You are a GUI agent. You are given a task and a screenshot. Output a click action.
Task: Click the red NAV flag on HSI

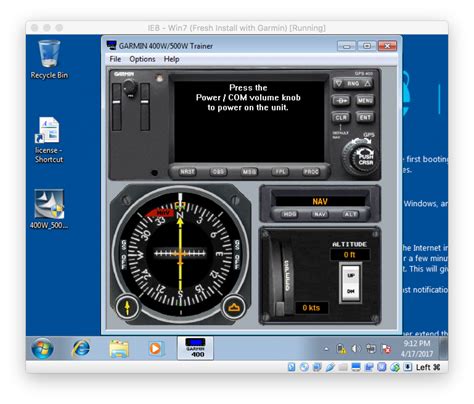[x=161, y=212]
